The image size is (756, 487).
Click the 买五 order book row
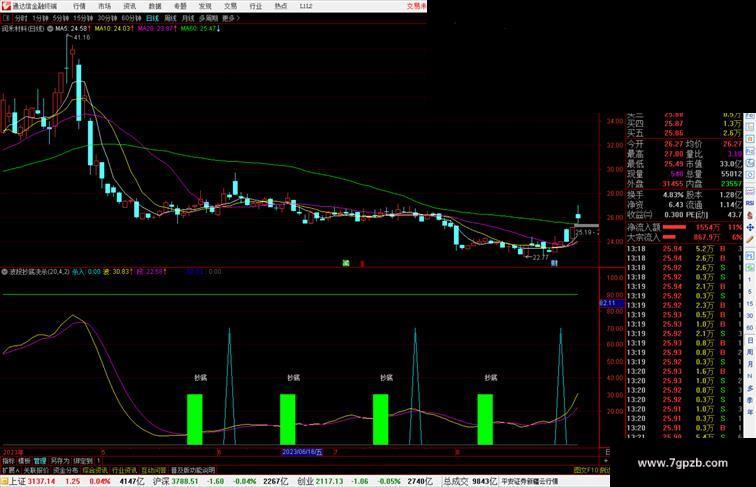click(x=684, y=133)
